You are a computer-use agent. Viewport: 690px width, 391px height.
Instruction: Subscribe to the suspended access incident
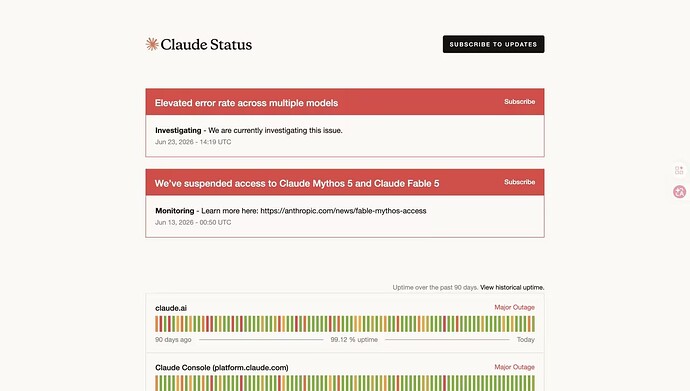519,182
